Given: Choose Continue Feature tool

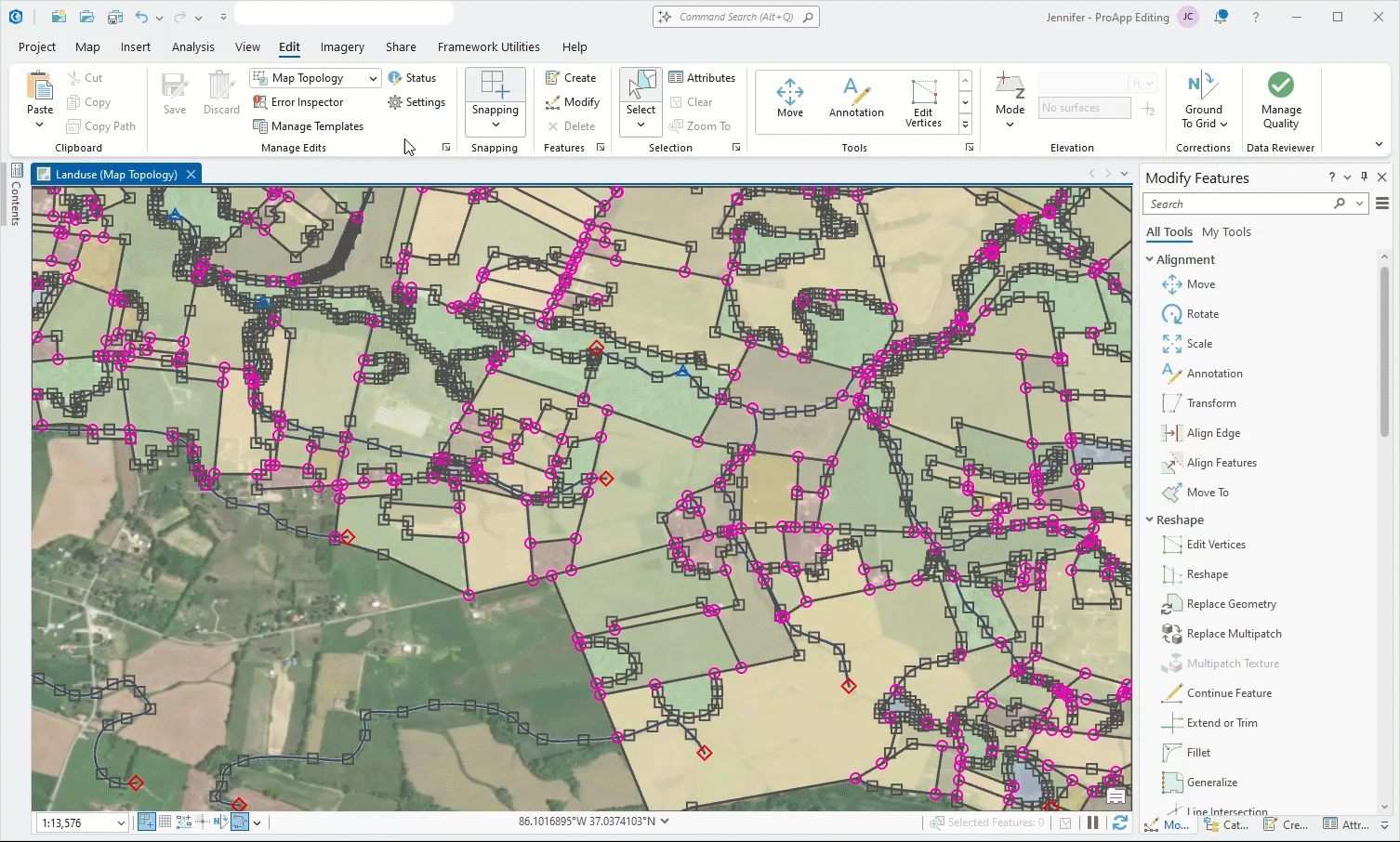Looking at the screenshot, I should (1217, 693).
